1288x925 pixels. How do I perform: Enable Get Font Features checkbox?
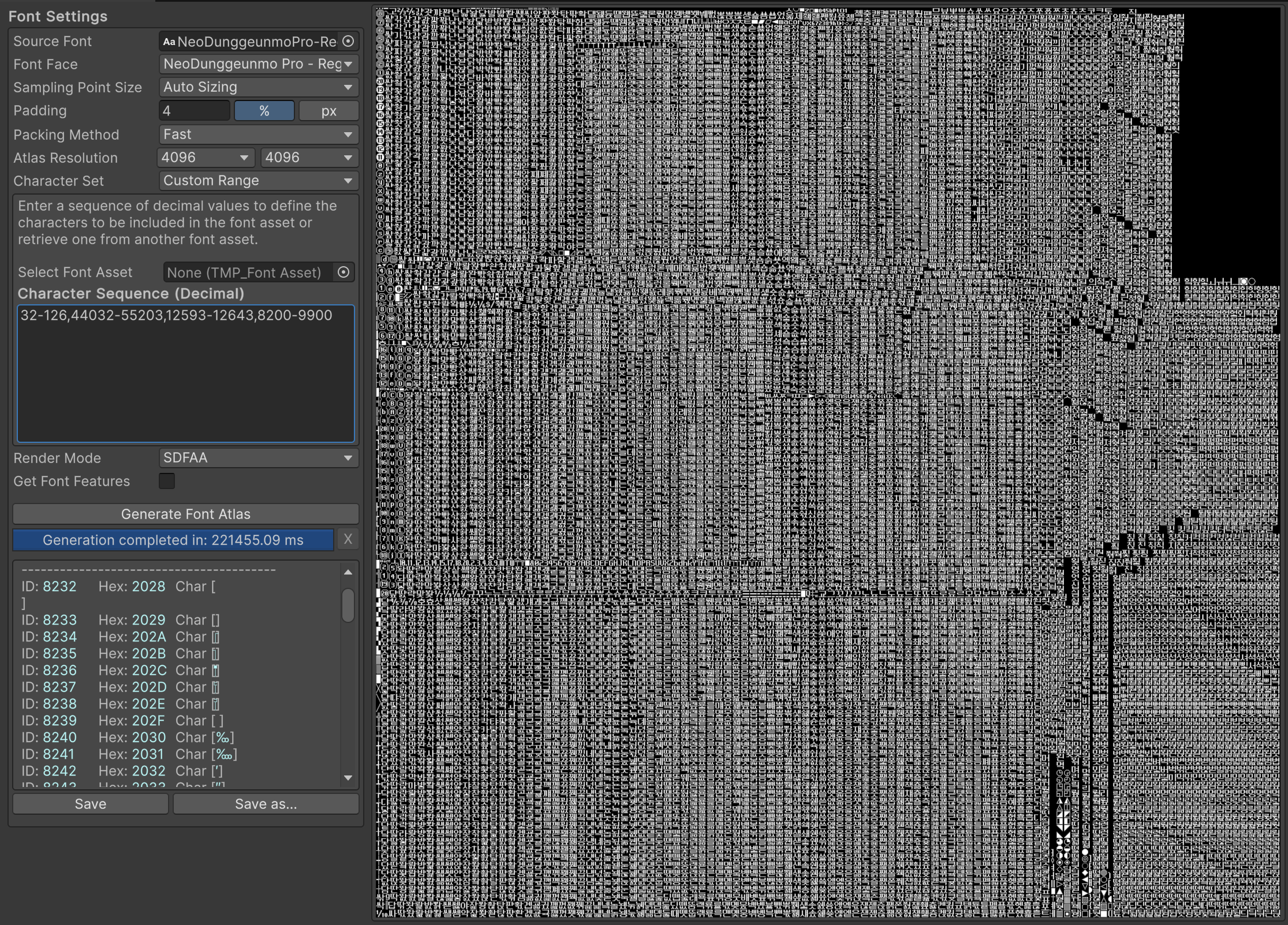click(x=167, y=480)
